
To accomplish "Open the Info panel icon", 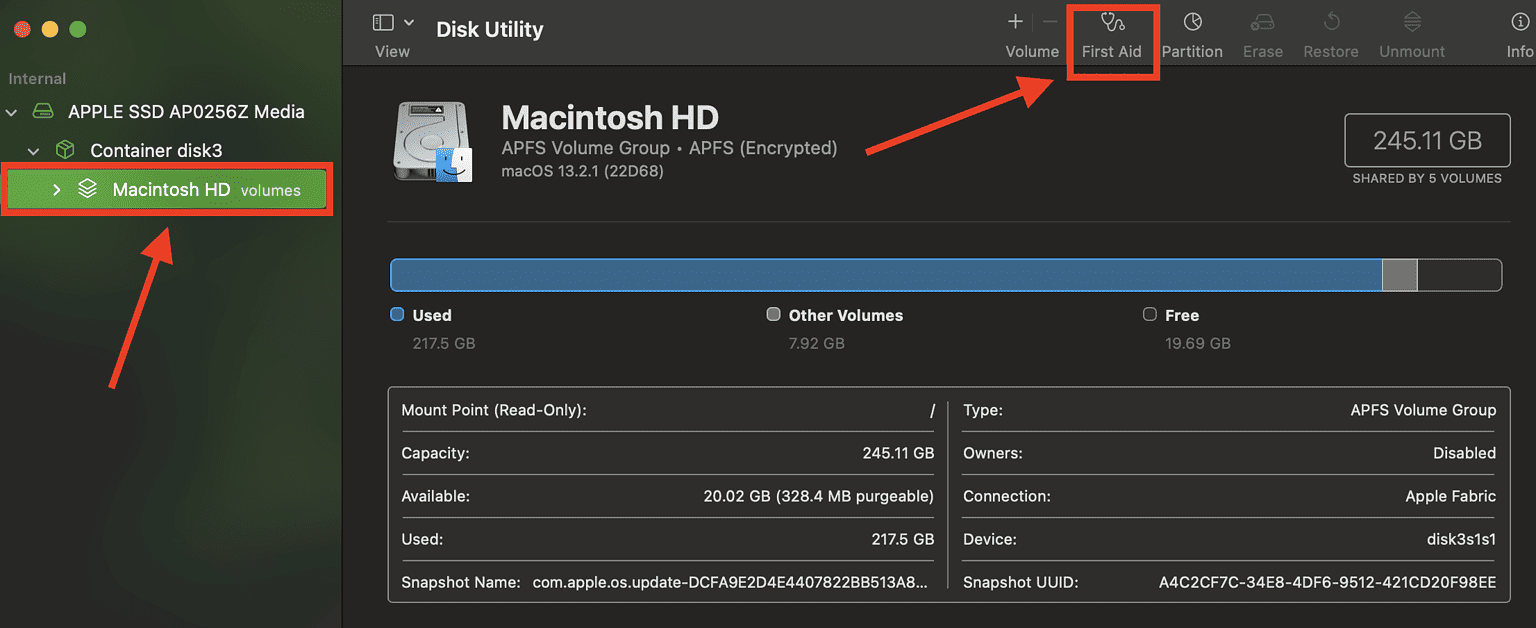I will (1520, 22).
